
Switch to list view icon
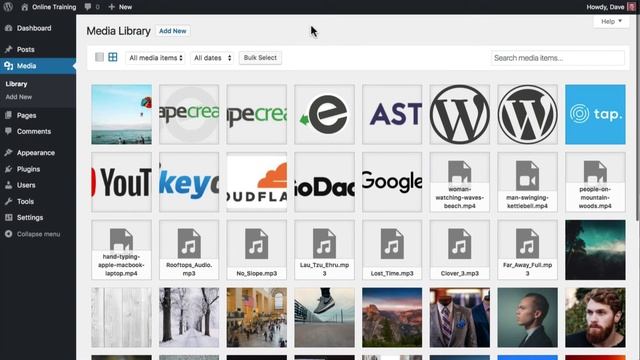99,57
